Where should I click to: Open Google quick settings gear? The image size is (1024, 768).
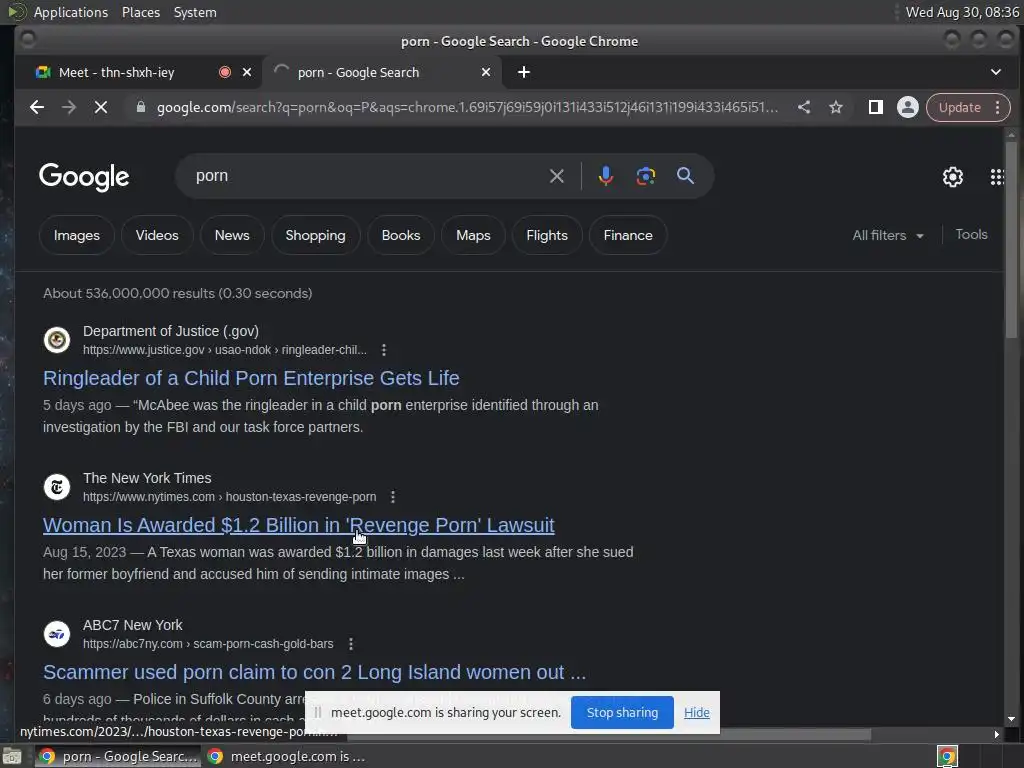click(953, 176)
